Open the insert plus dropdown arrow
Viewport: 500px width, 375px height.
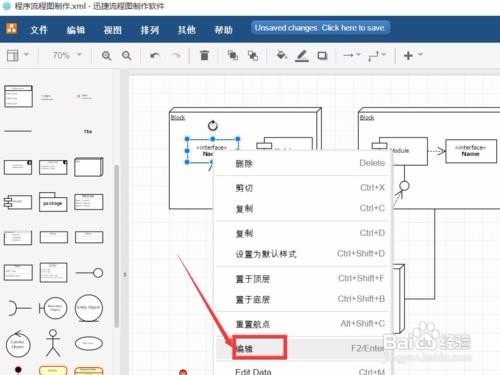coord(420,54)
